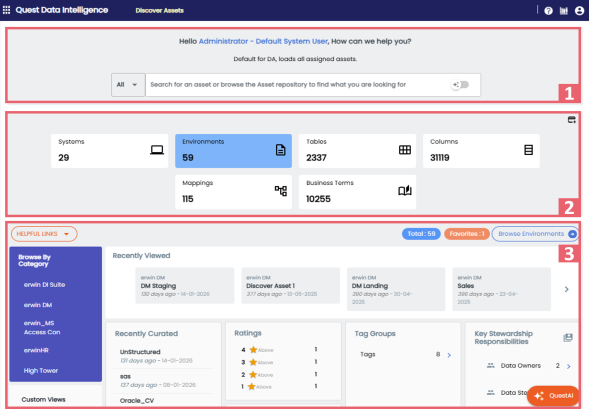589x409 pixels.
Task: Select the Mappings card
Action: (233, 192)
